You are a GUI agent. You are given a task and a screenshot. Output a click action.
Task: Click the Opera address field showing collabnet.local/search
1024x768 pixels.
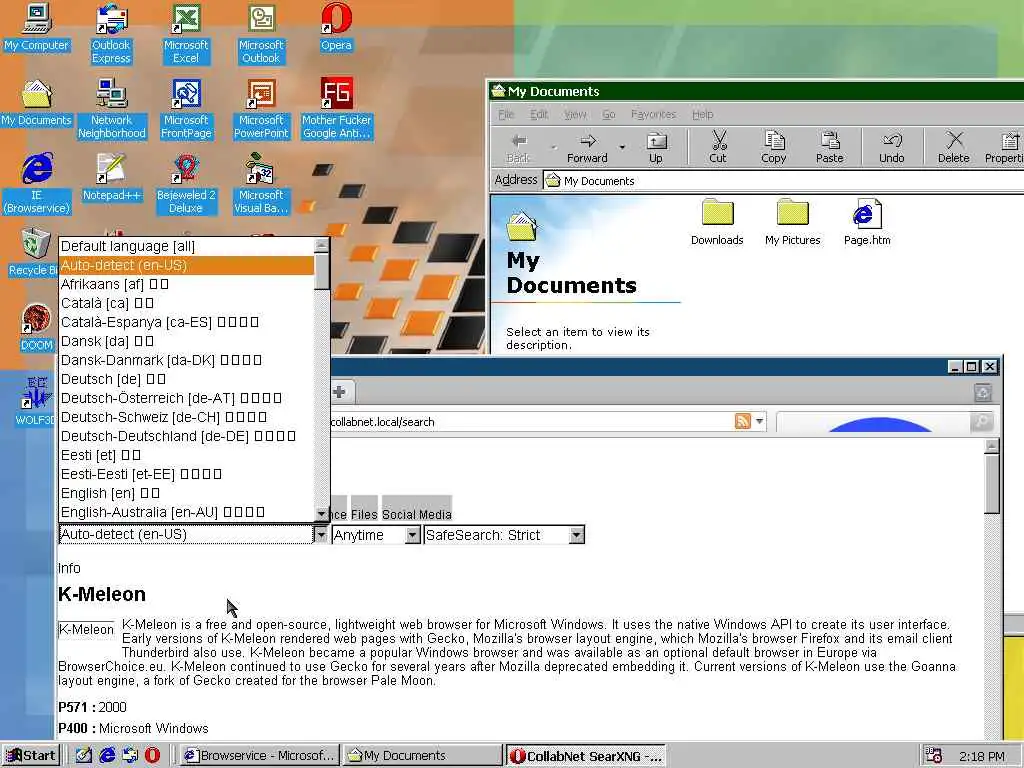click(531, 422)
